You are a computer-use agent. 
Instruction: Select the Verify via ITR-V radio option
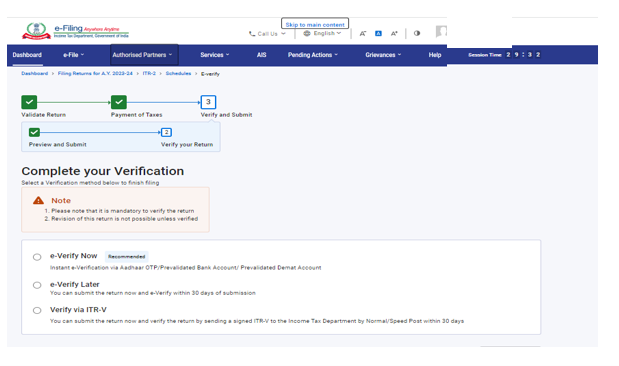37,310
